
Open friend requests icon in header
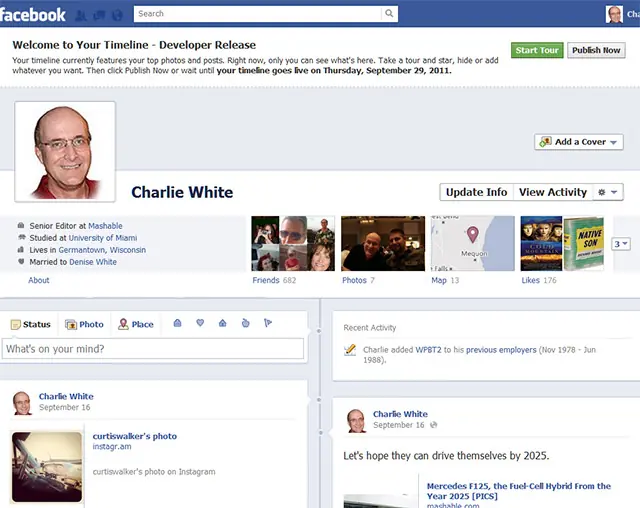point(81,16)
